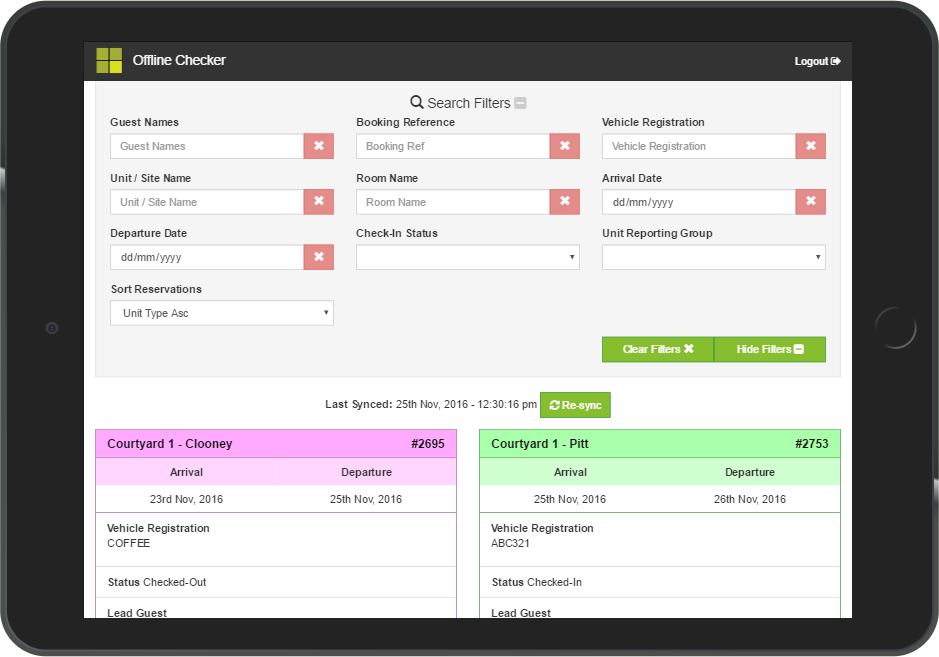Clear the Vehicle Registration field with X
Screen dimensions: 939x657
(810, 146)
